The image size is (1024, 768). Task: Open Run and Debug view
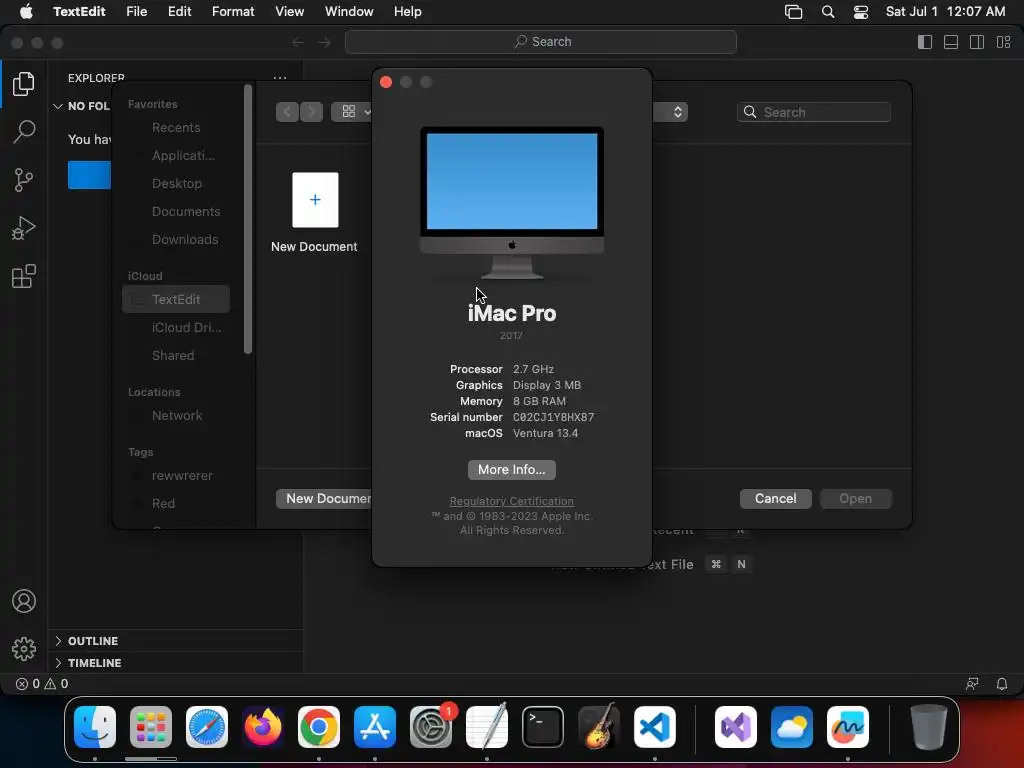pos(24,228)
